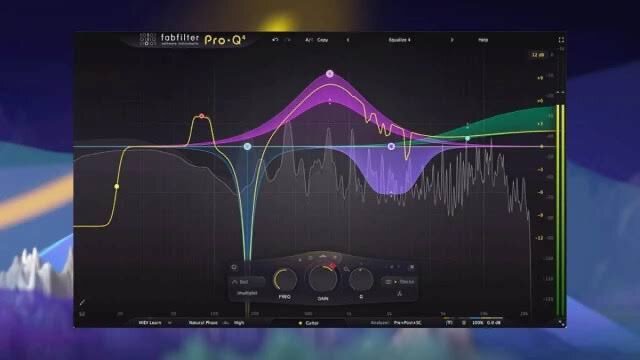This screenshot has width=640, height=360.
Task: Toggle the band power enable button
Action: [234, 268]
